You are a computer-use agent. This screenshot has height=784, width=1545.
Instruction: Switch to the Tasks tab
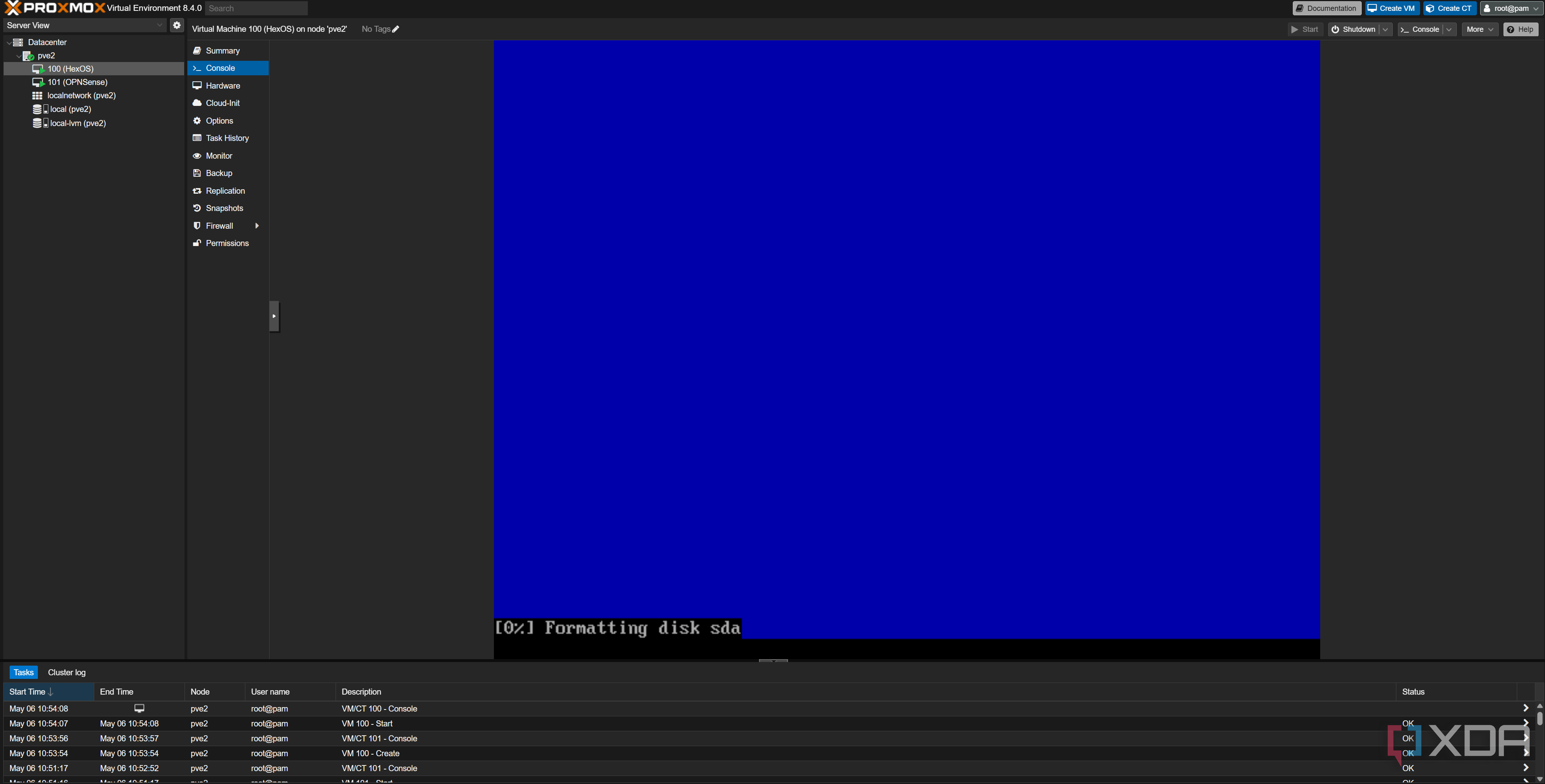[x=23, y=672]
